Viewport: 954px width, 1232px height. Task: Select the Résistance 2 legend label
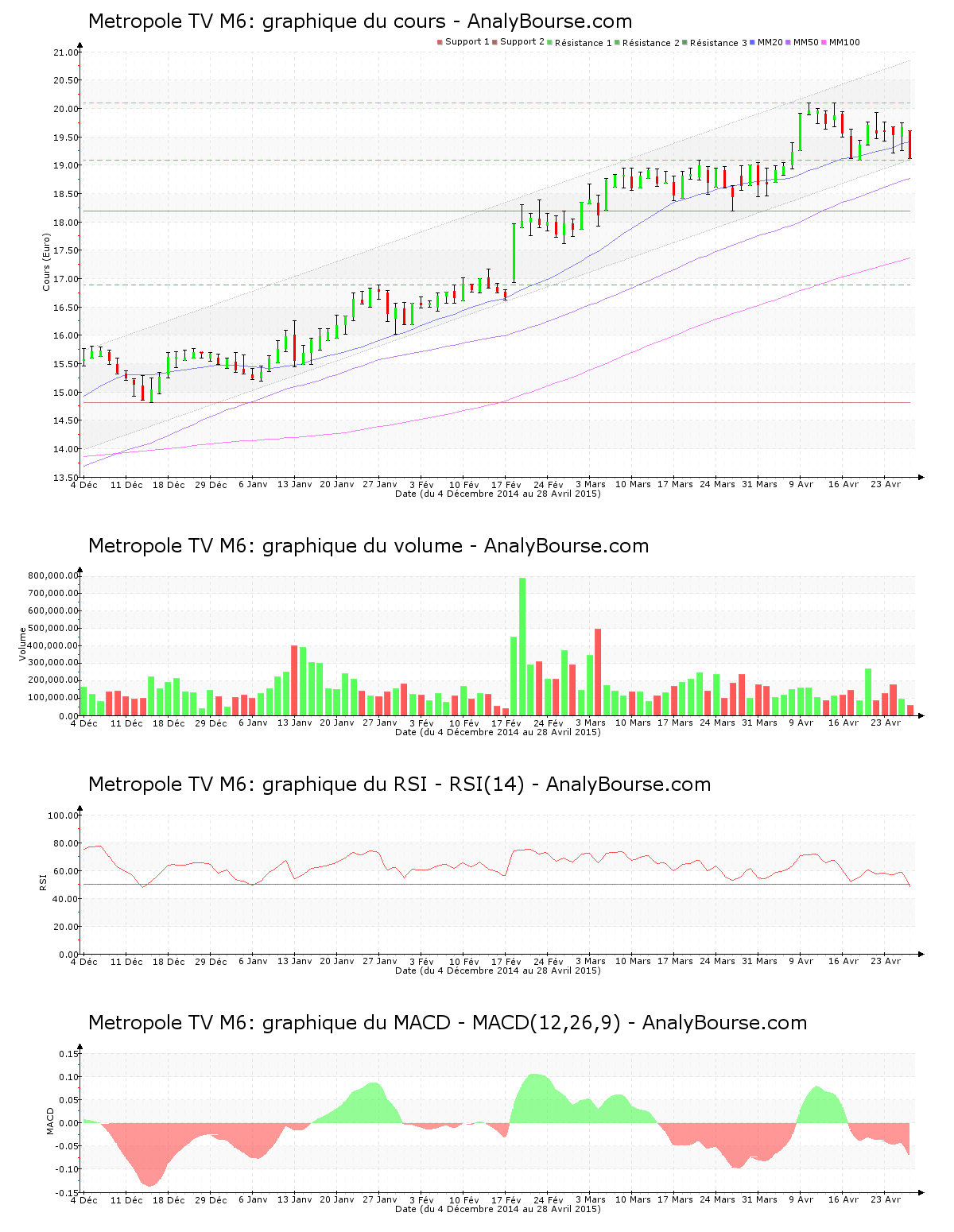click(650, 43)
